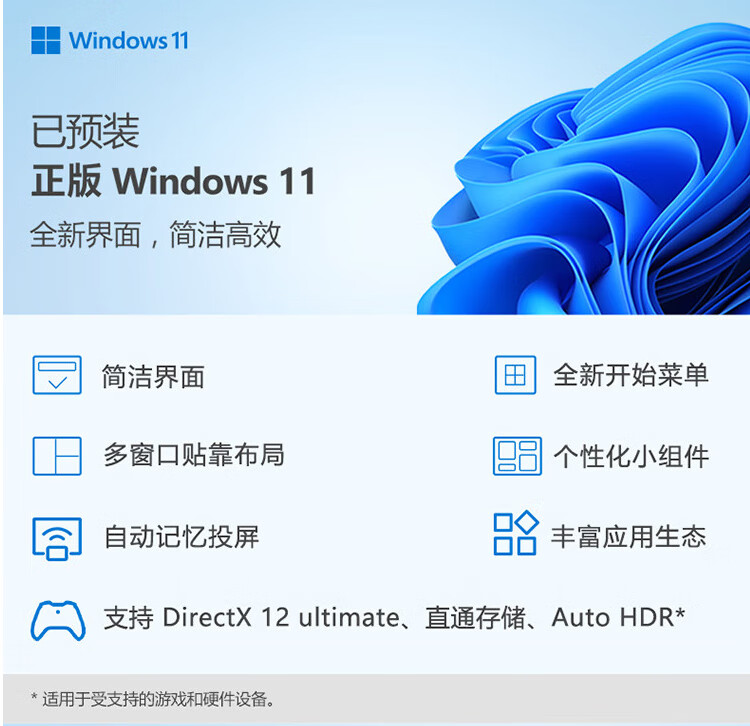Click the multi-window snap layout icon
The height and width of the screenshot is (726, 750).
tap(57, 456)
